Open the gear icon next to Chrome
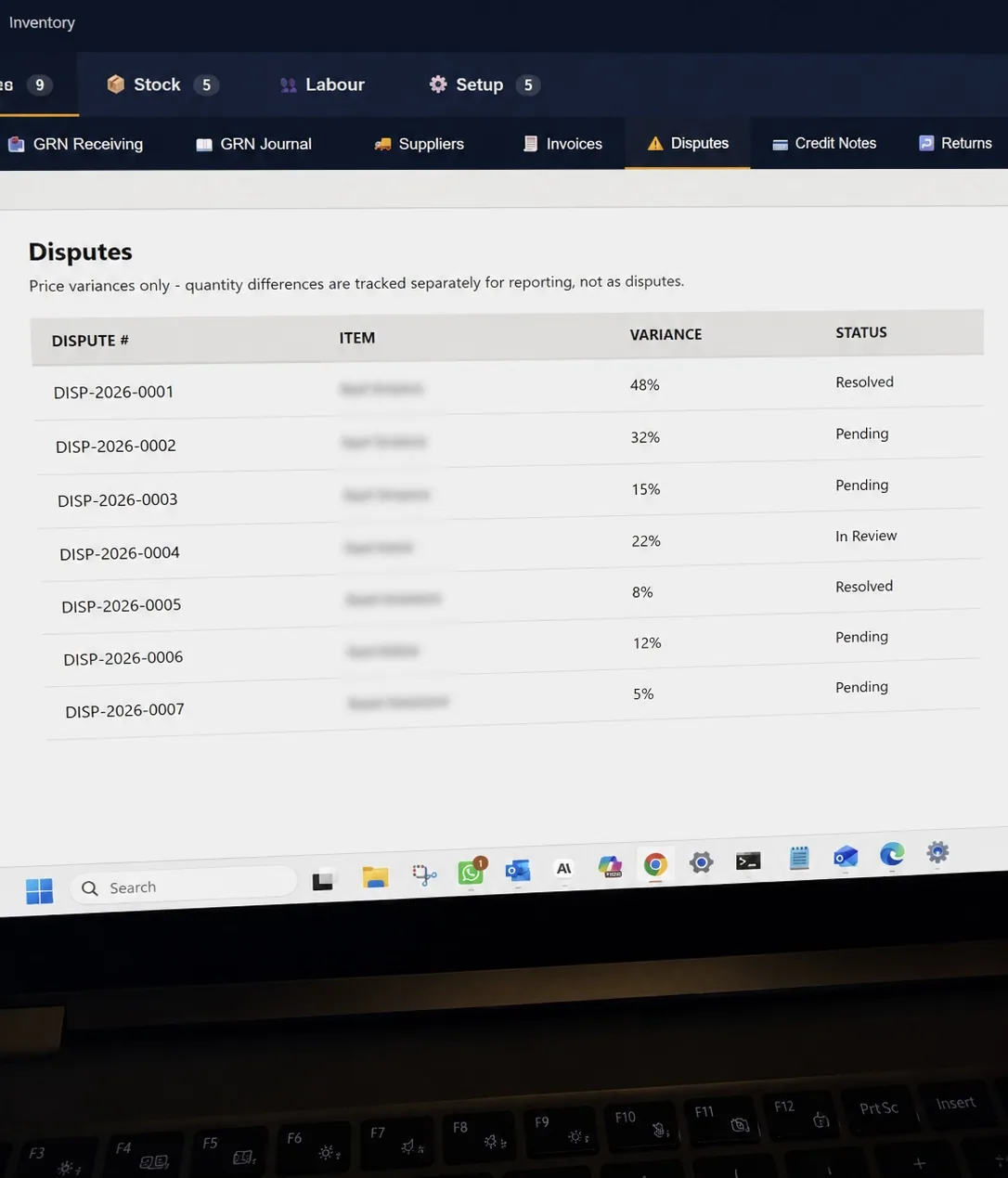The width and height of the screenshot is (1008, 1178). click(x=701, y=862)
